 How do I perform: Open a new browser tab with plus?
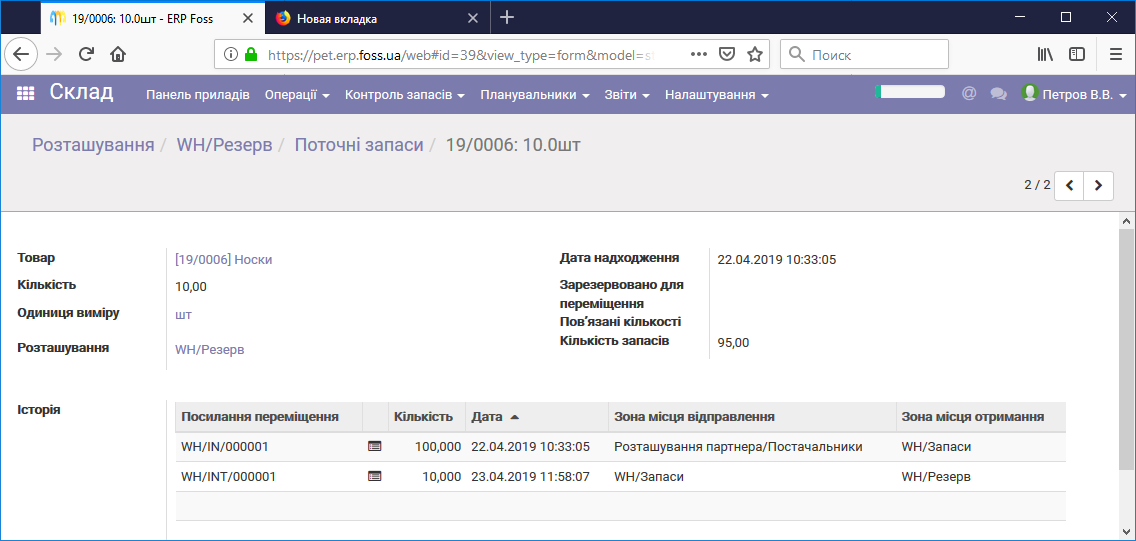(x=507, y=18)
